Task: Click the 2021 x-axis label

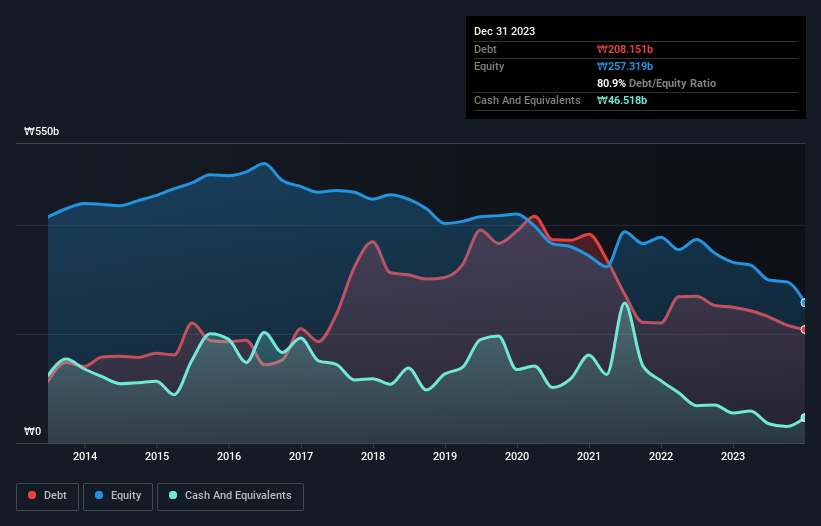Action: point(589,456)
